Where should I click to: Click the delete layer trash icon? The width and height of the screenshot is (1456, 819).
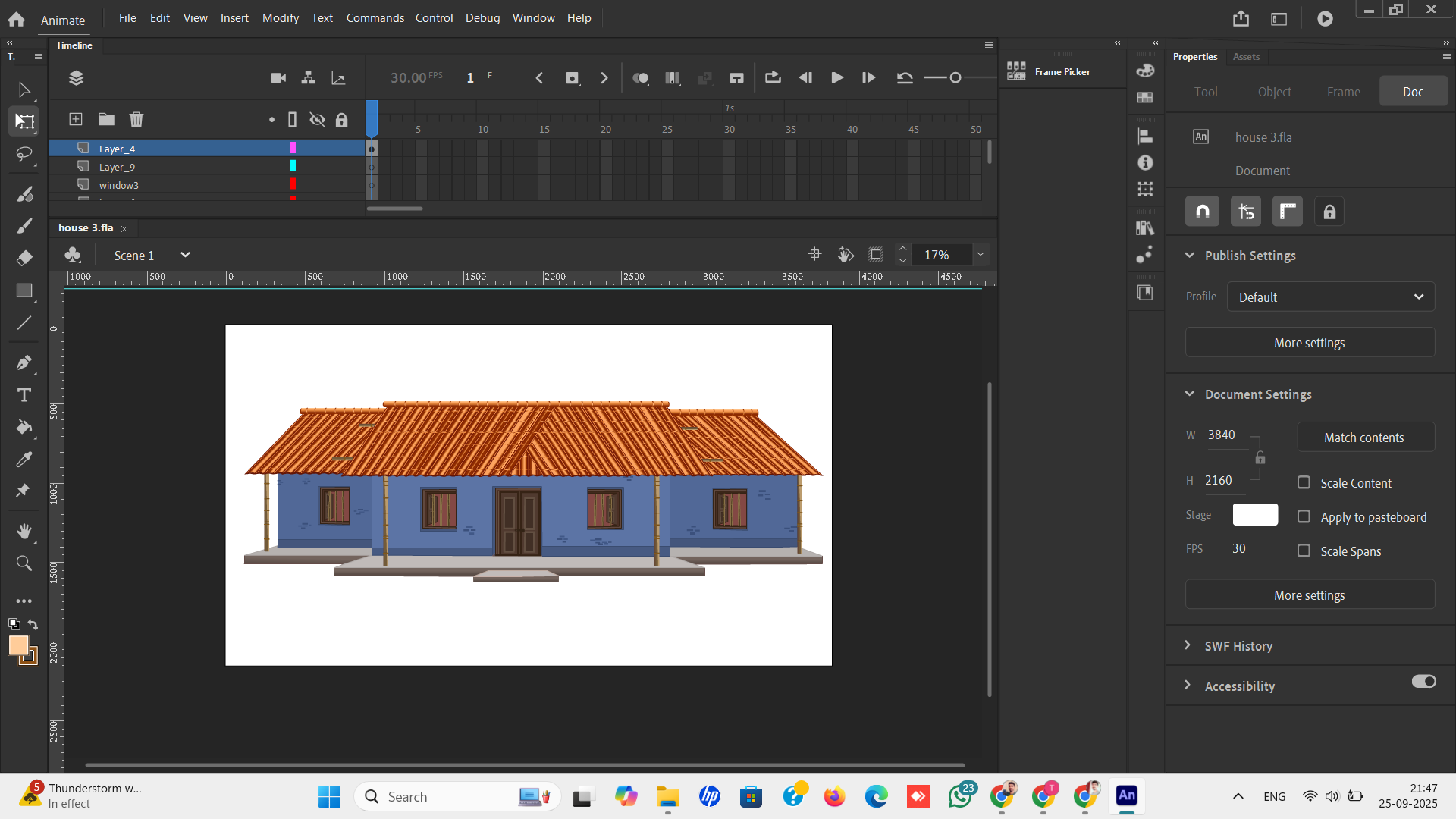pos(136,119)
